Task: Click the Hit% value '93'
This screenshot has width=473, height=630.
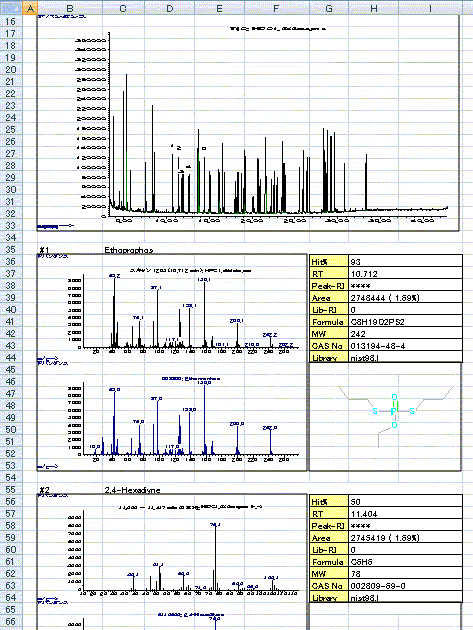Action: coord(405,262)
